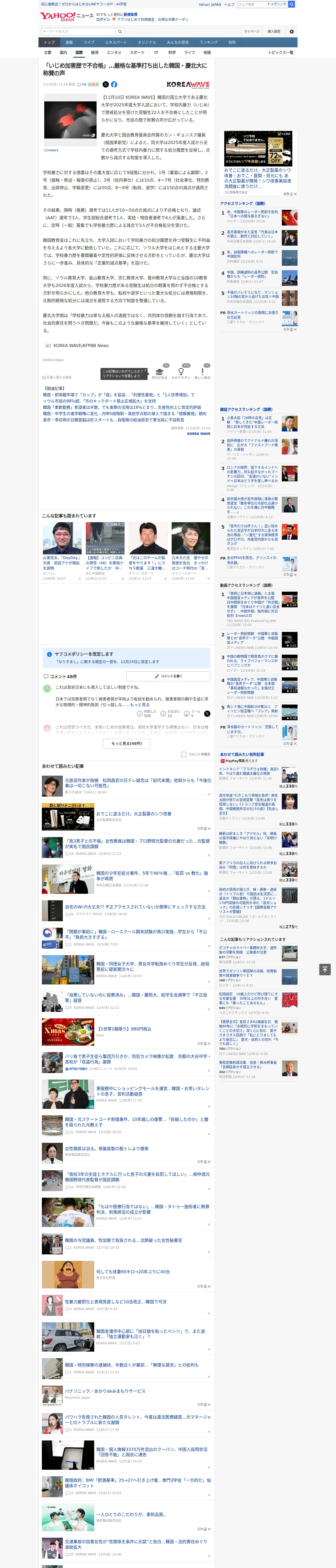Click the ログイン link

103,20
